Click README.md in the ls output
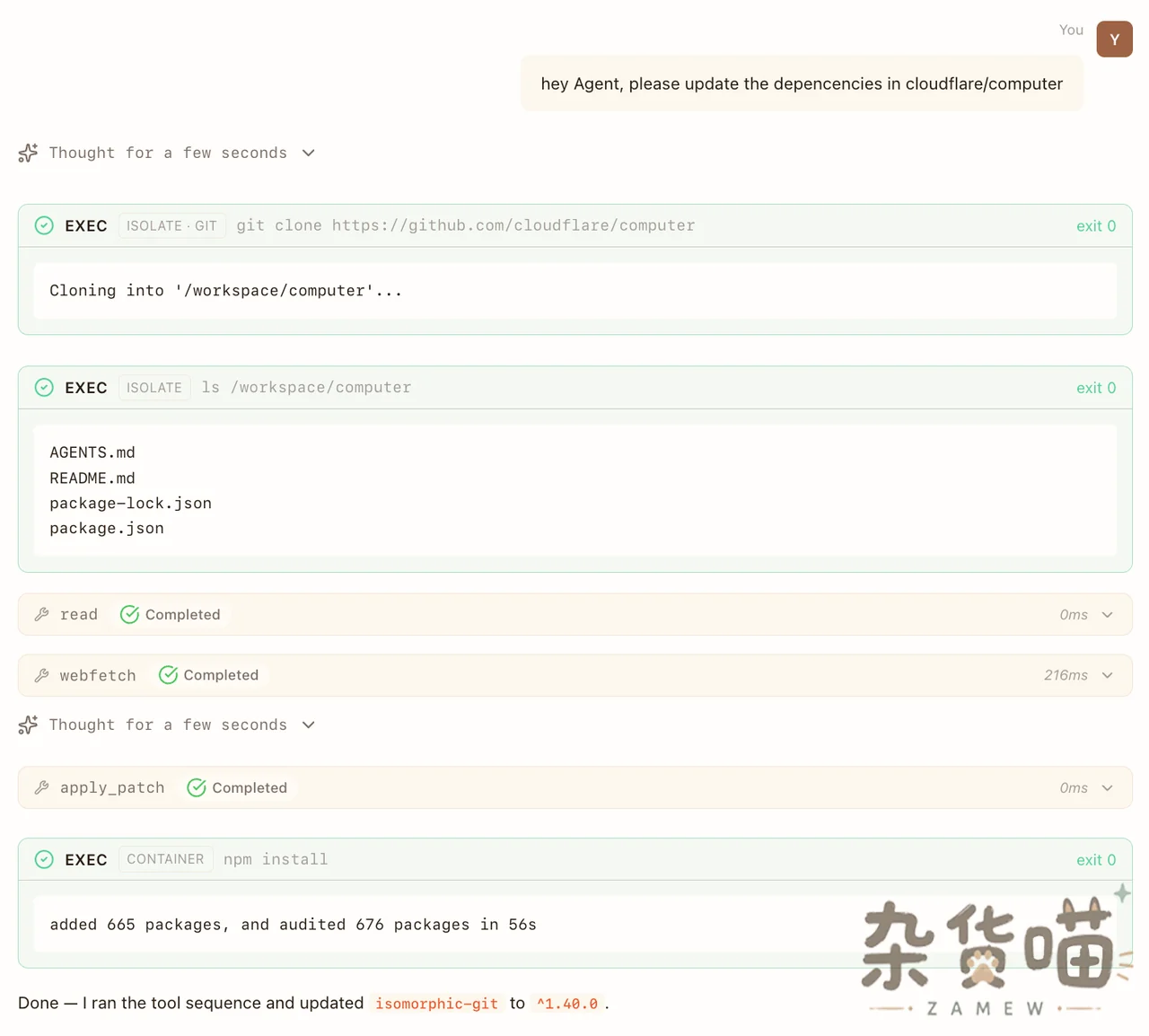This screenshot has height=1036, width=1149. [x=92, y=478]
